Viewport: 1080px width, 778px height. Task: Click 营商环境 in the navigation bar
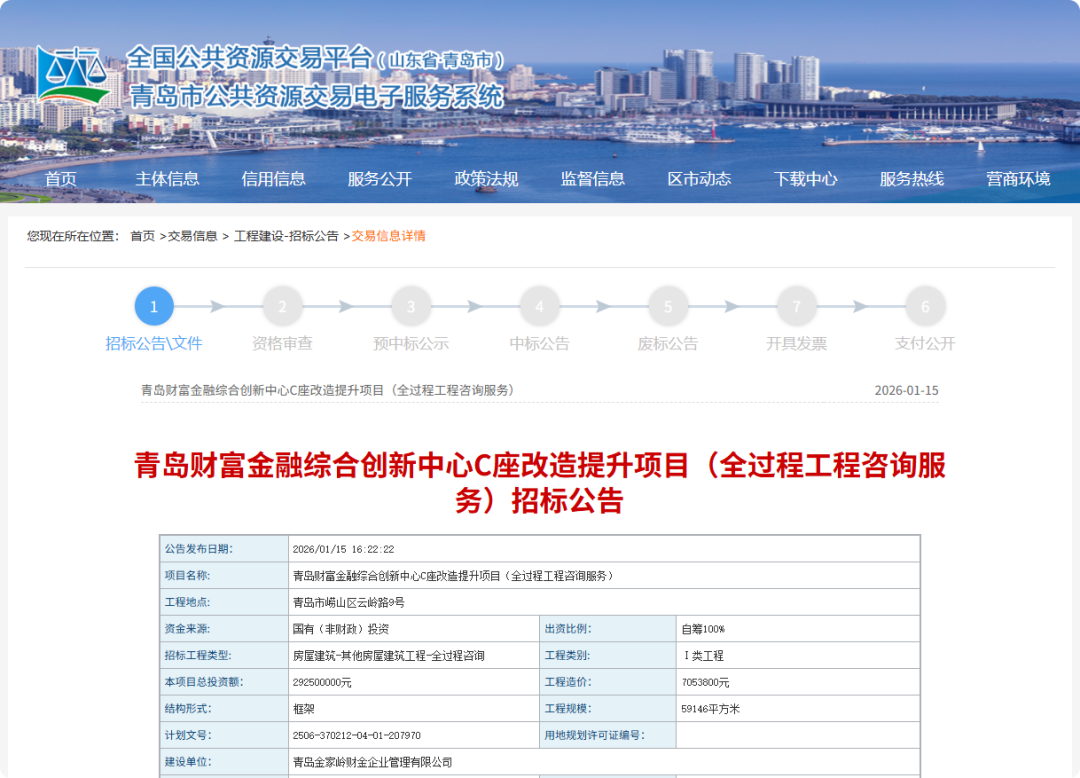[1018, 179]
